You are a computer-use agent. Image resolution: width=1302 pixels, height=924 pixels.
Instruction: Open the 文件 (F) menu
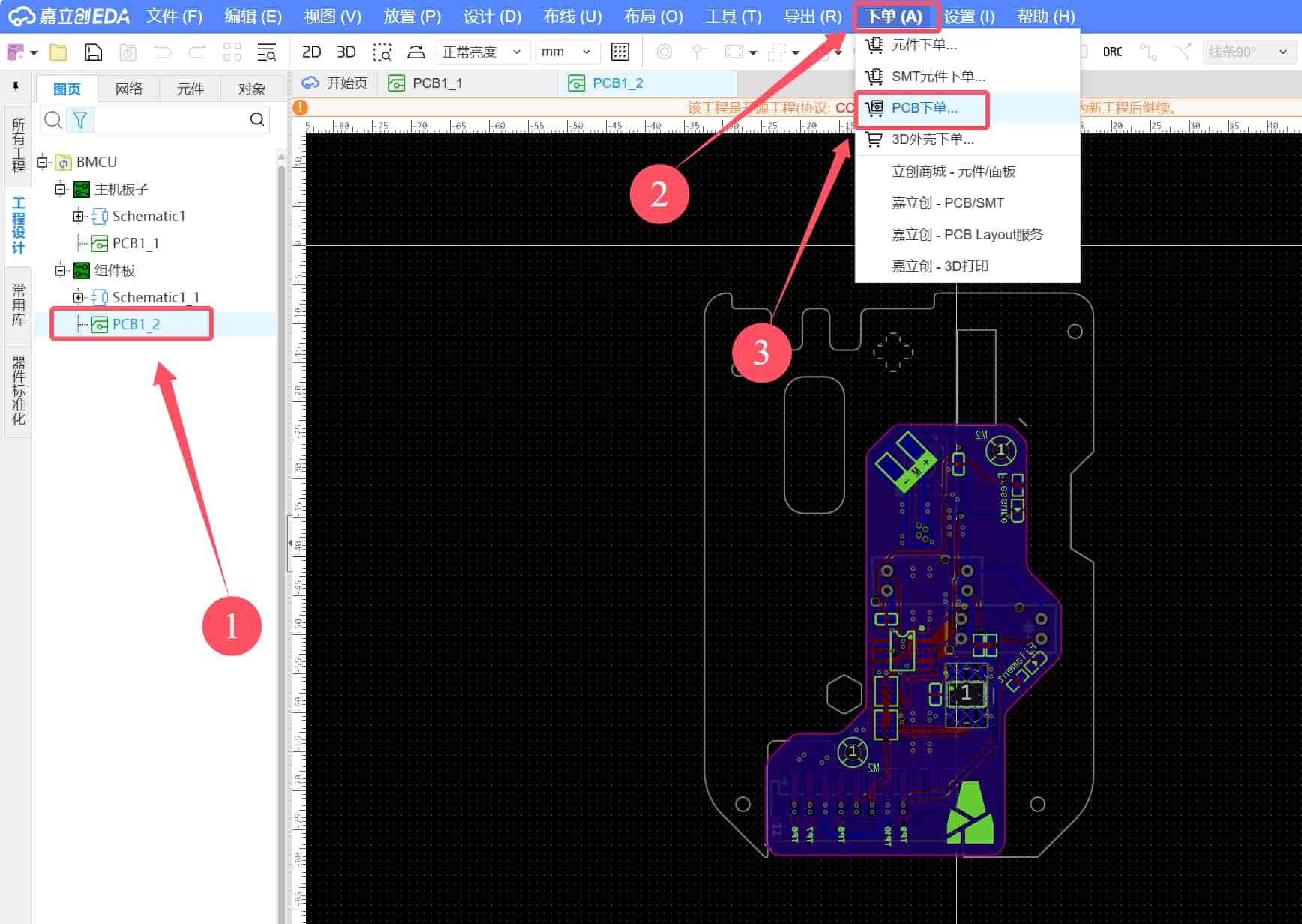click(x=174, y=16)
